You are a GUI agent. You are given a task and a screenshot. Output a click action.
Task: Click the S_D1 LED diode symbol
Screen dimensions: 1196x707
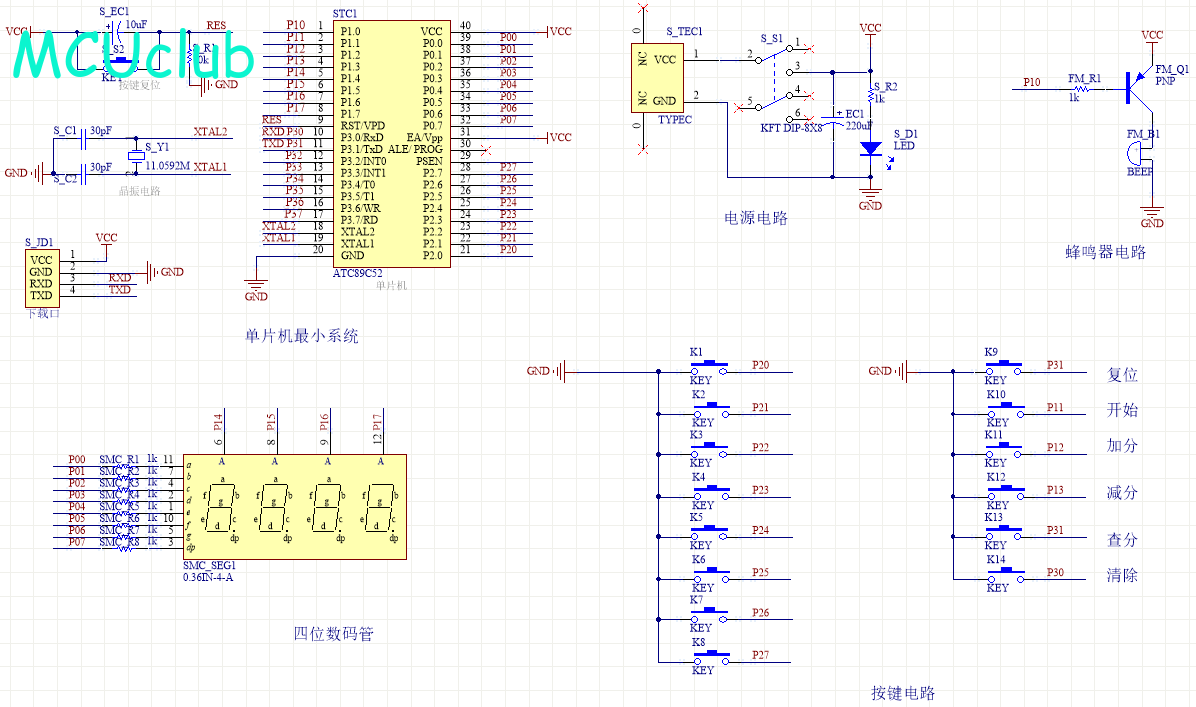[x=870, y=148]
